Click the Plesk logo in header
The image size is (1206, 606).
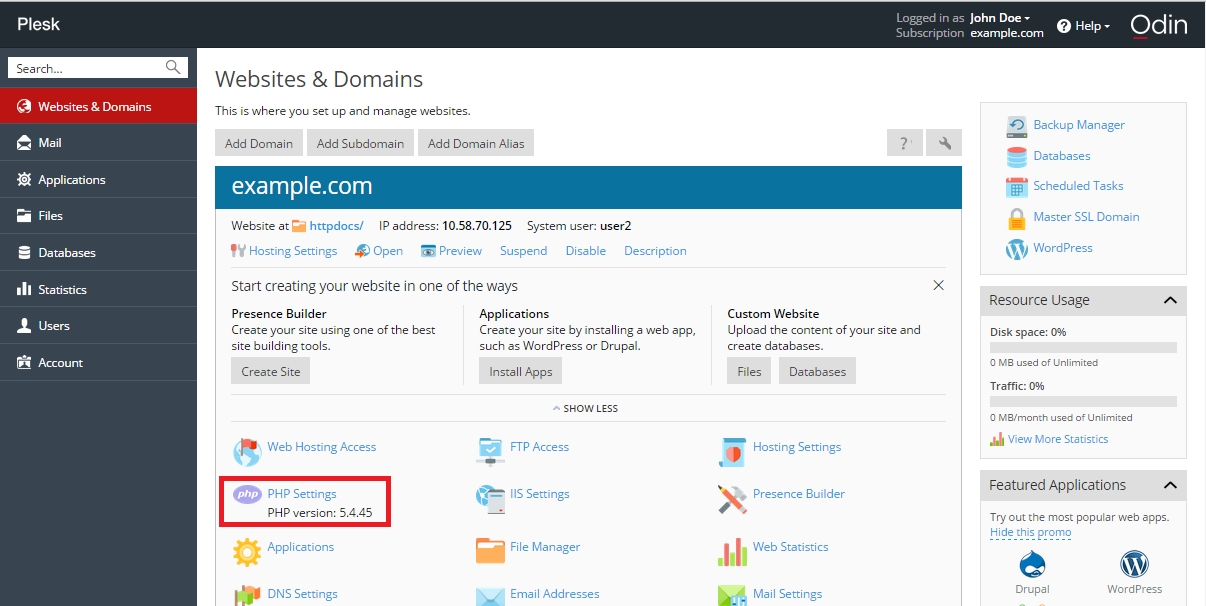38,24
